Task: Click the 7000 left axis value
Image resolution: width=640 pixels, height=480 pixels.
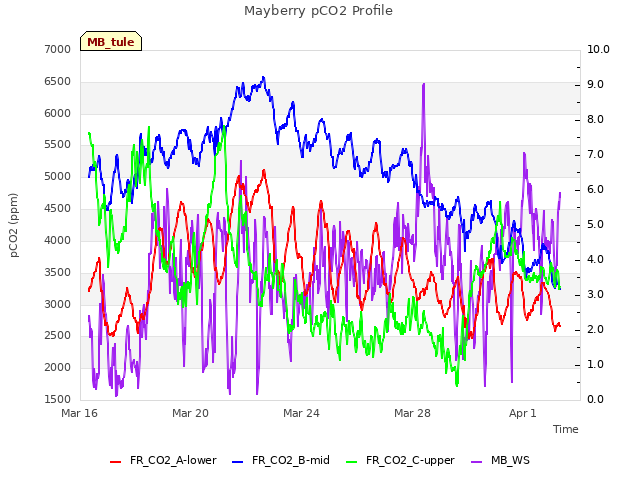Action: point(58,49)
